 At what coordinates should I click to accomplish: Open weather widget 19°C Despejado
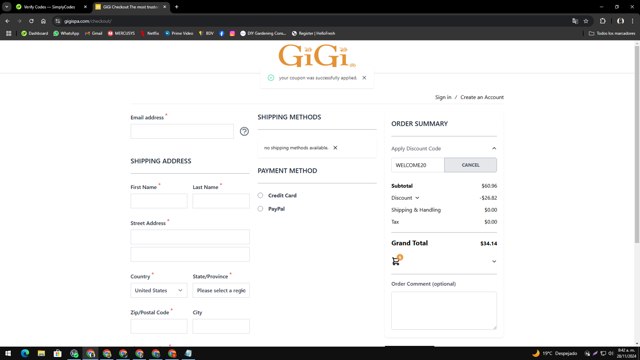point(555,353)
